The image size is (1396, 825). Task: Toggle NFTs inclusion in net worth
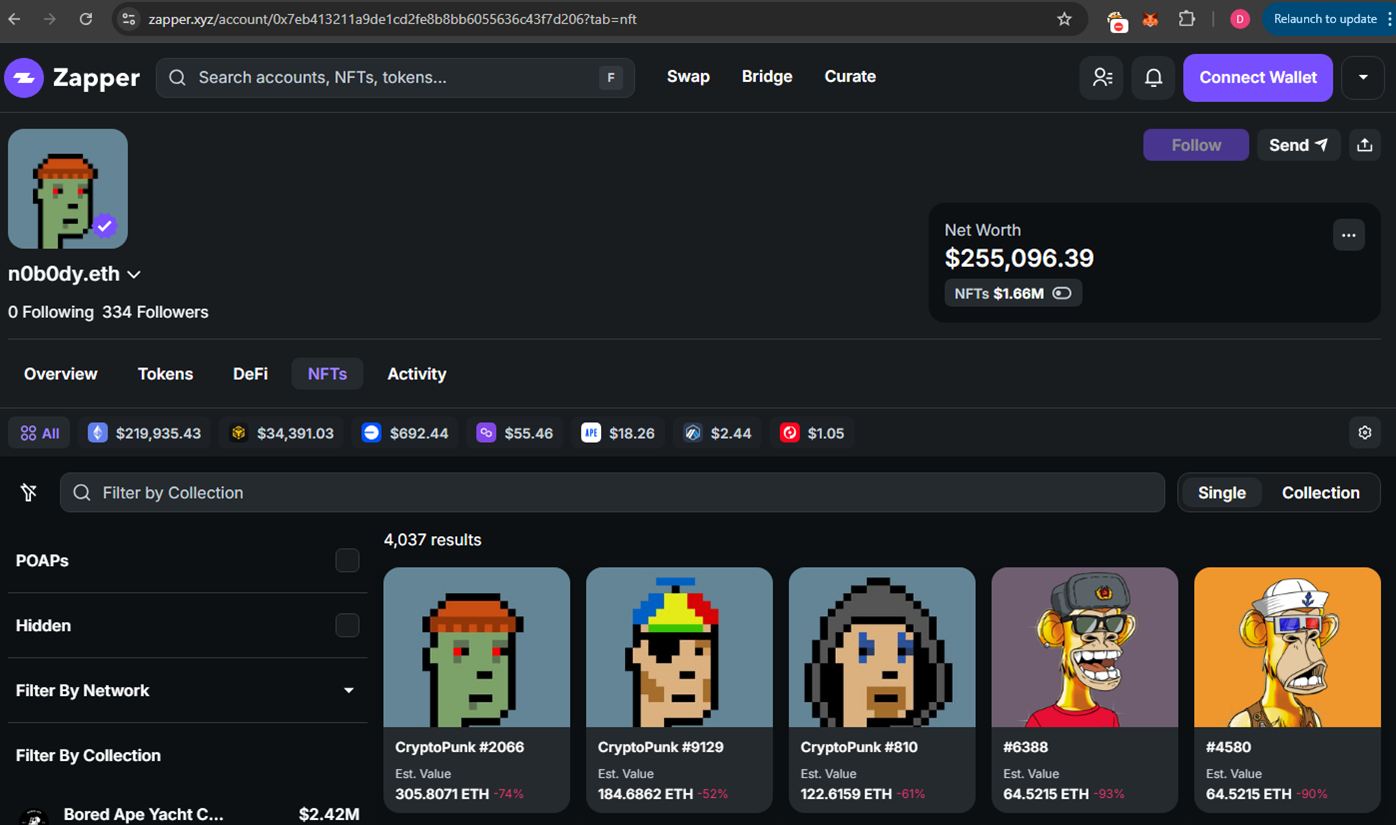click(1062, 293)
